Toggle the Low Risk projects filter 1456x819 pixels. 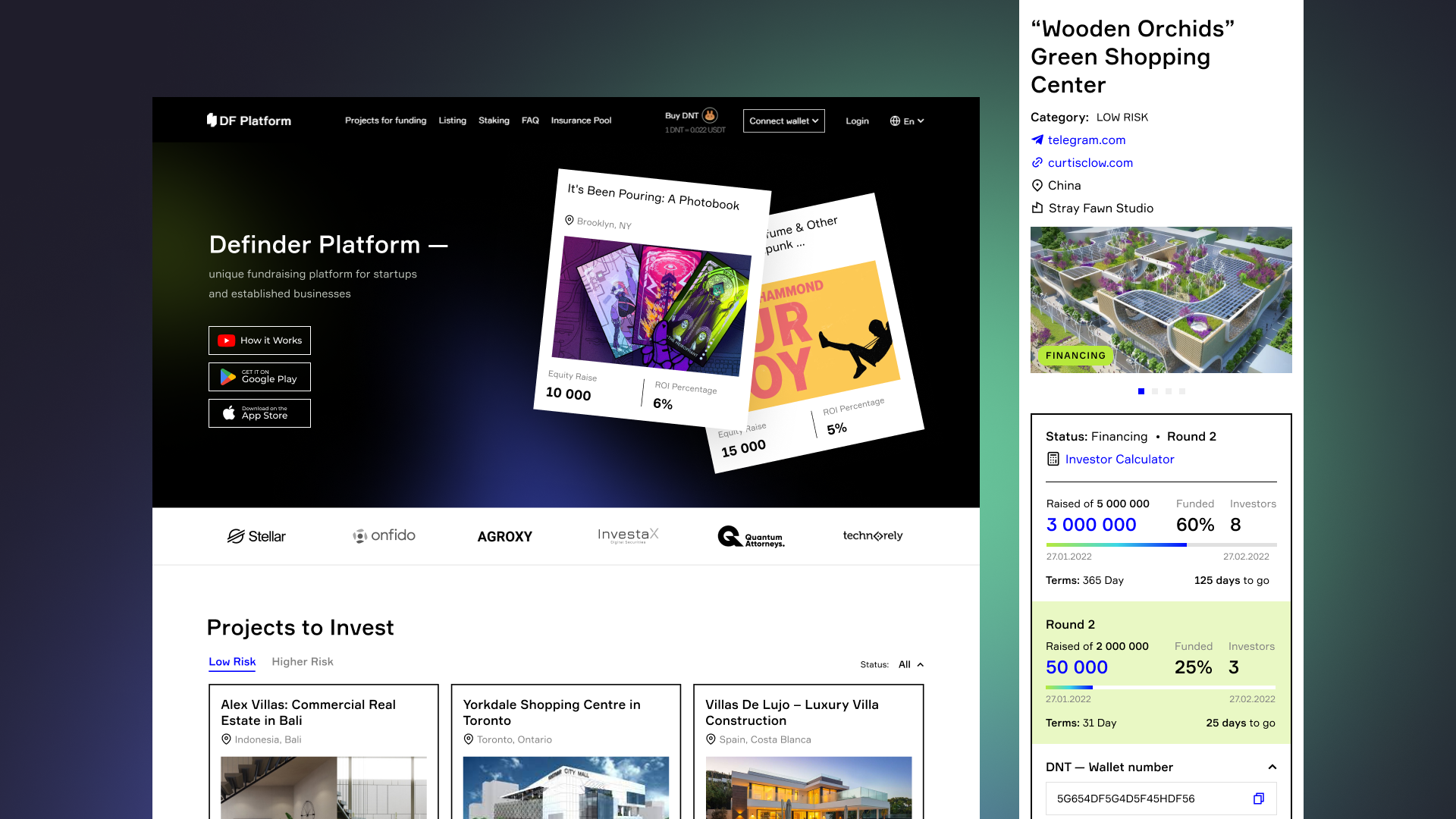(x=231, y=661)
